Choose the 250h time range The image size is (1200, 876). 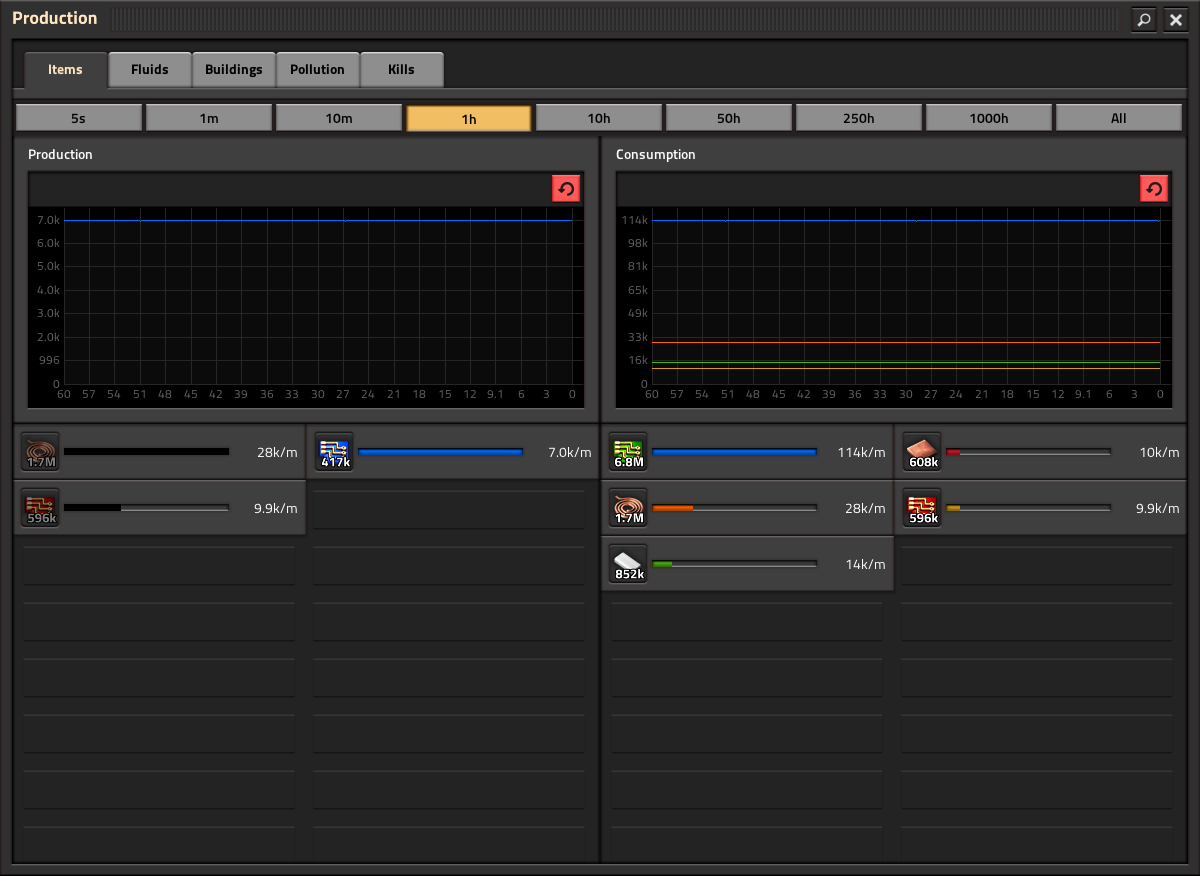[x=858, y=118]
